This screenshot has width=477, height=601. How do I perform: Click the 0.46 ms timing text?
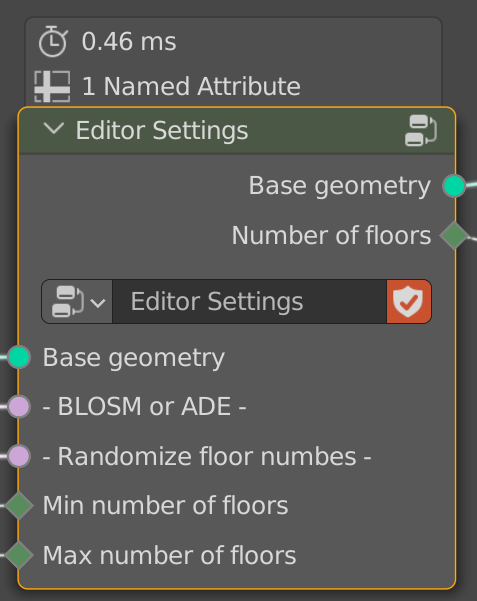[x=129, y=41]
